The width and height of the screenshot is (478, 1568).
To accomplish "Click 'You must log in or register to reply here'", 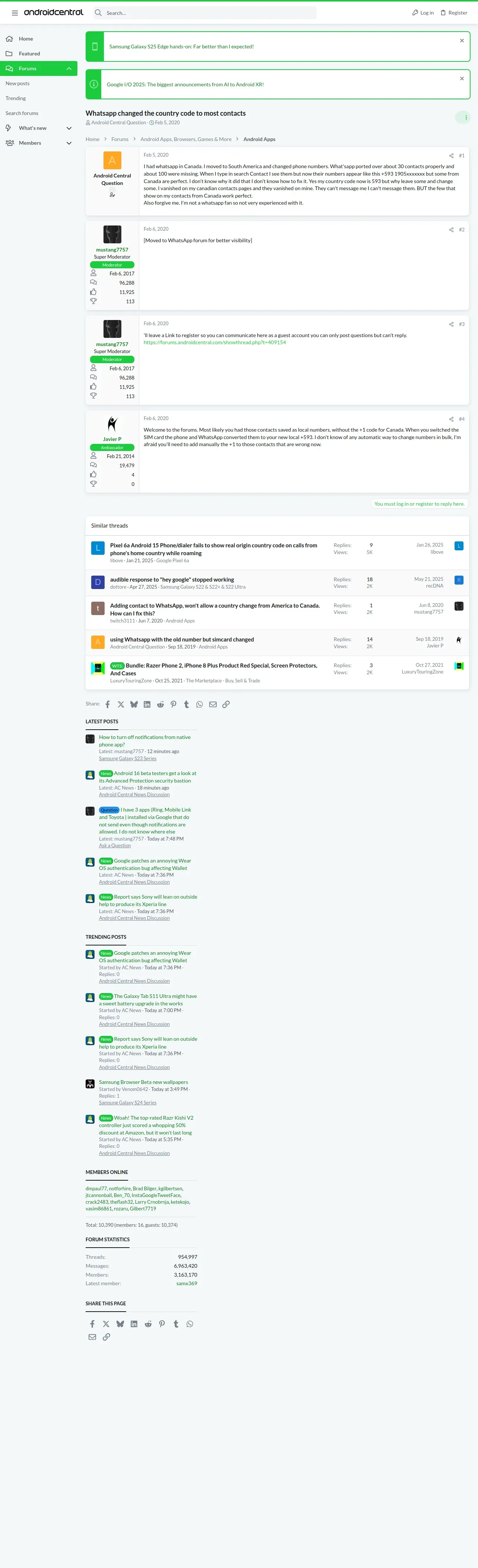I will (x=419, y=504).
